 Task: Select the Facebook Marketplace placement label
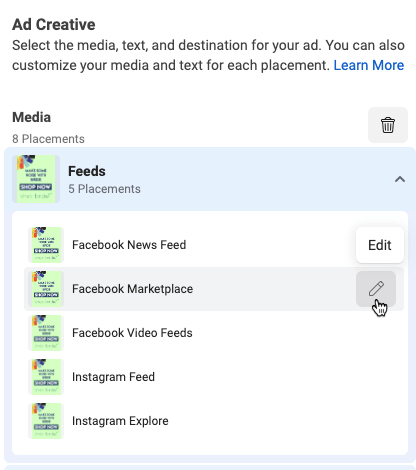(x=132, y=289)
